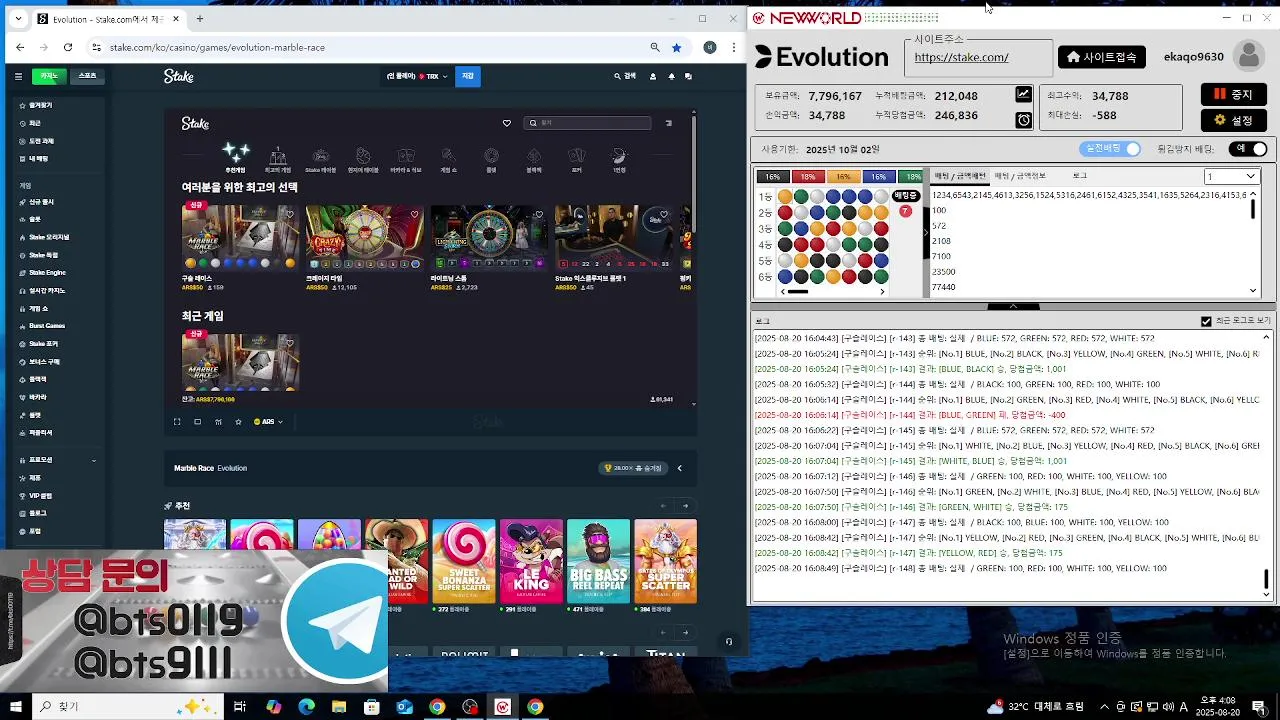Click the 설정 settings button
This screenshot has width=1280, height=720.
pos(1233,120)
